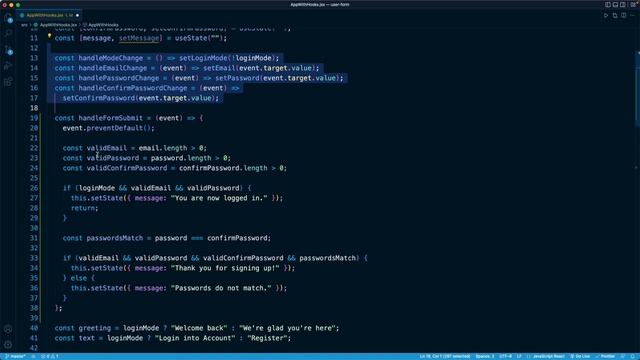Click the "Welcome back" string on line 40
The height and width of the screenshot is (360, 640).
point(199,328)
